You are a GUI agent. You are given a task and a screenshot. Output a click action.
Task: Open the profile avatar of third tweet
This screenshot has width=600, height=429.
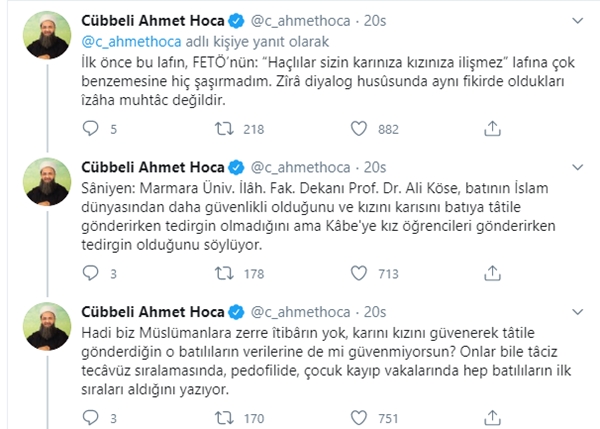pyautogui.click(x=47, y=326)
